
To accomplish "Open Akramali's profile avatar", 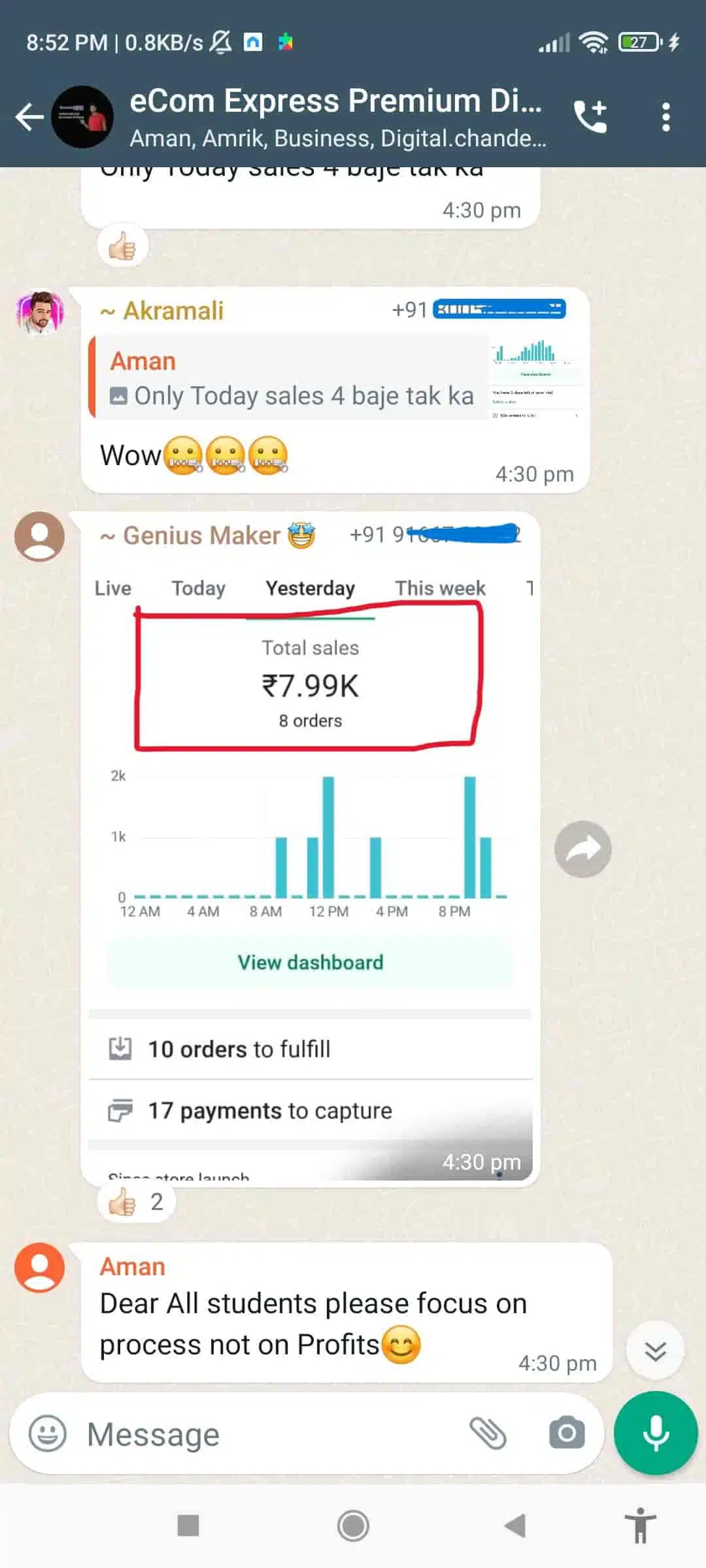I will pos(40,314).
